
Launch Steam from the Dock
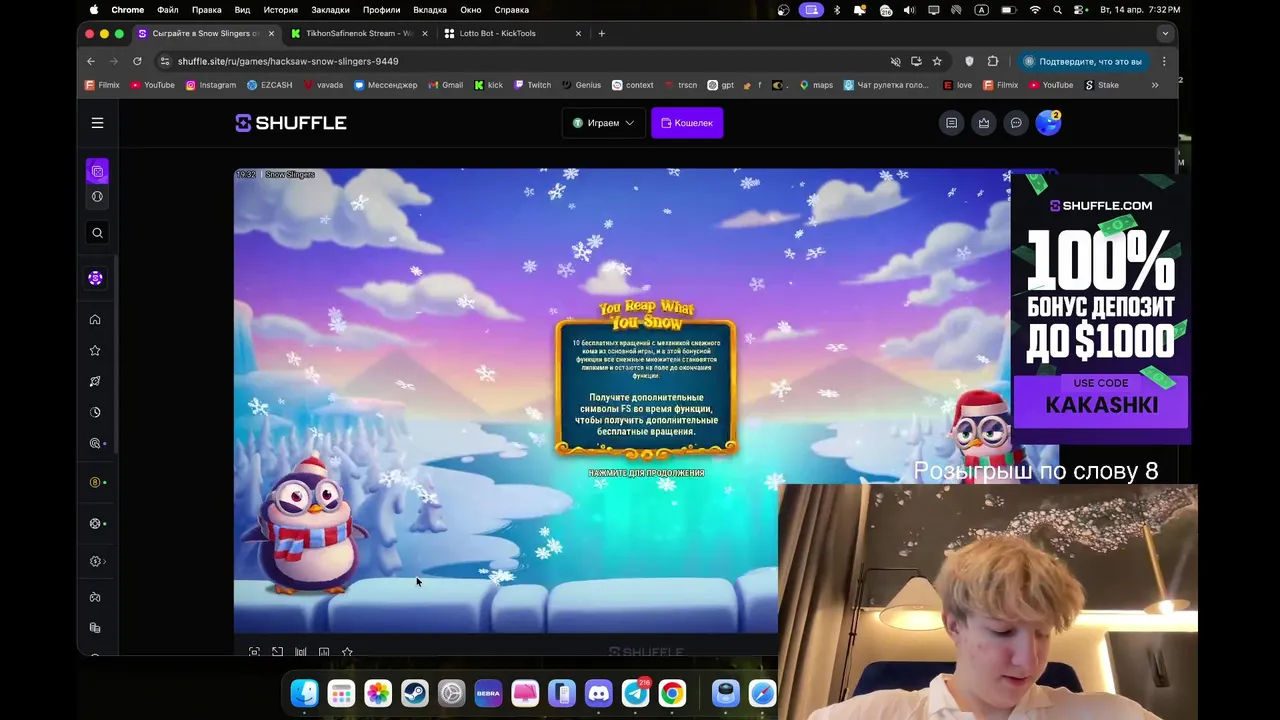coord(415,693)
